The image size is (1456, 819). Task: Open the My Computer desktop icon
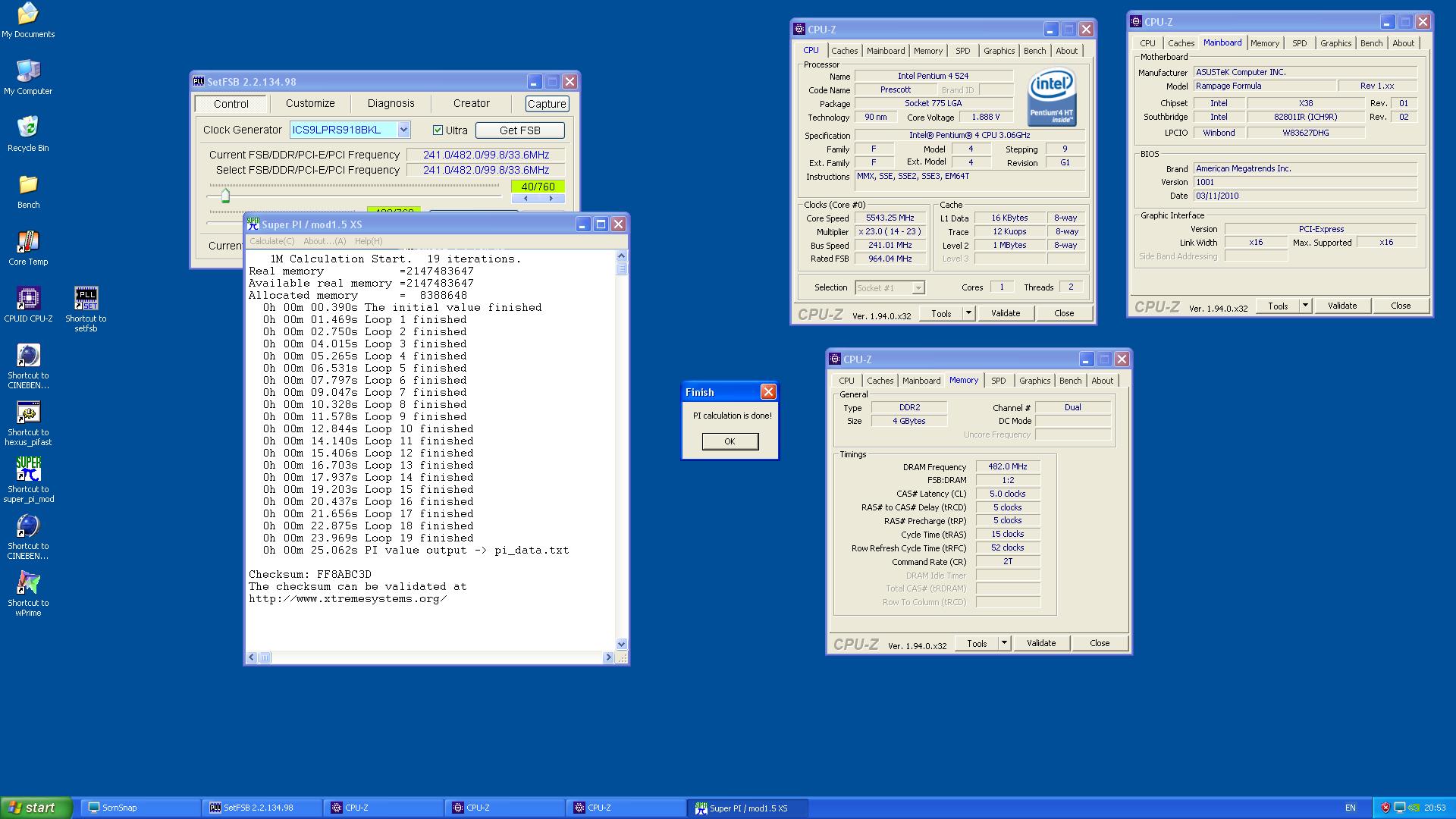tap(28, 77)
